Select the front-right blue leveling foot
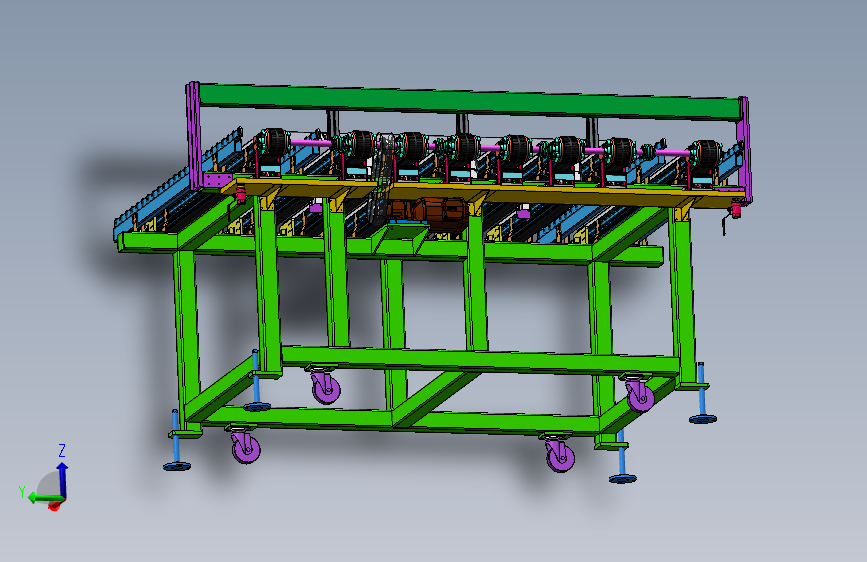This screenshot has height=562, width=867. (622, 457)
